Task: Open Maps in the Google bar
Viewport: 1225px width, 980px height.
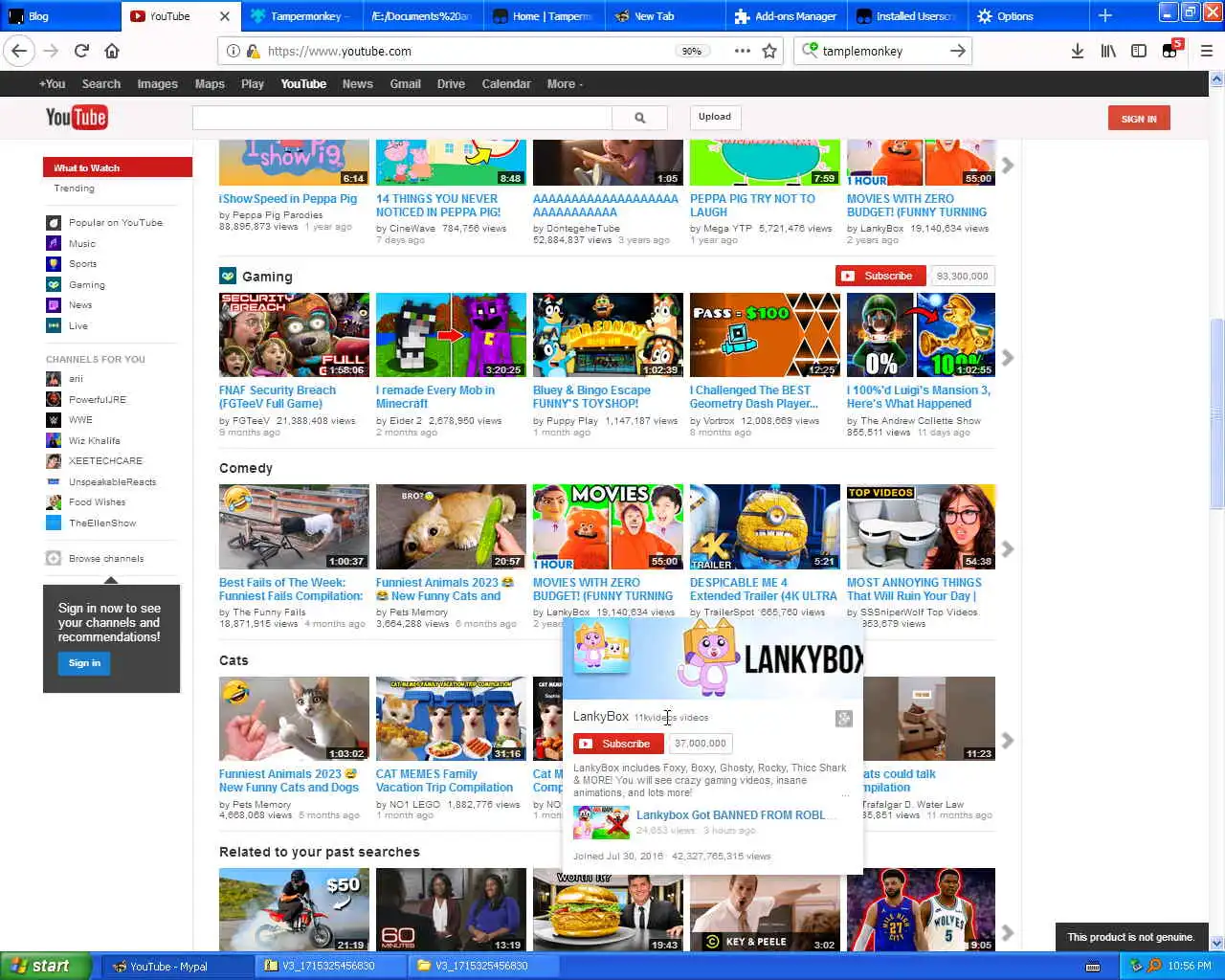Action: click(210, 84)
